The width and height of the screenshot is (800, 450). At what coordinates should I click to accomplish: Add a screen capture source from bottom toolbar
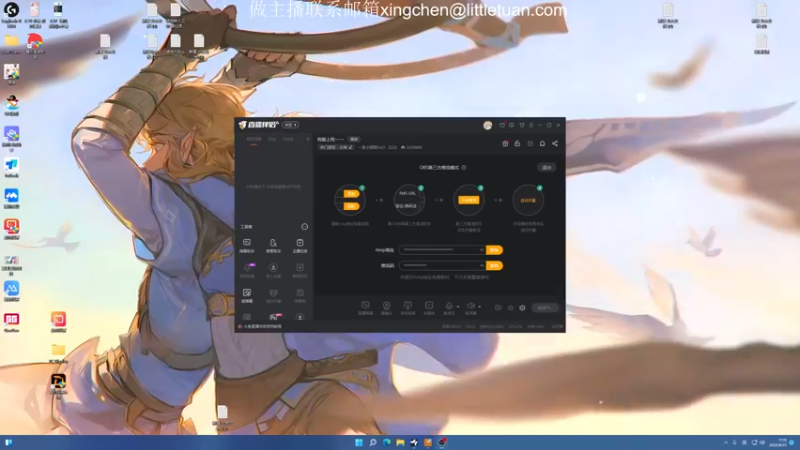pos(365,308)
